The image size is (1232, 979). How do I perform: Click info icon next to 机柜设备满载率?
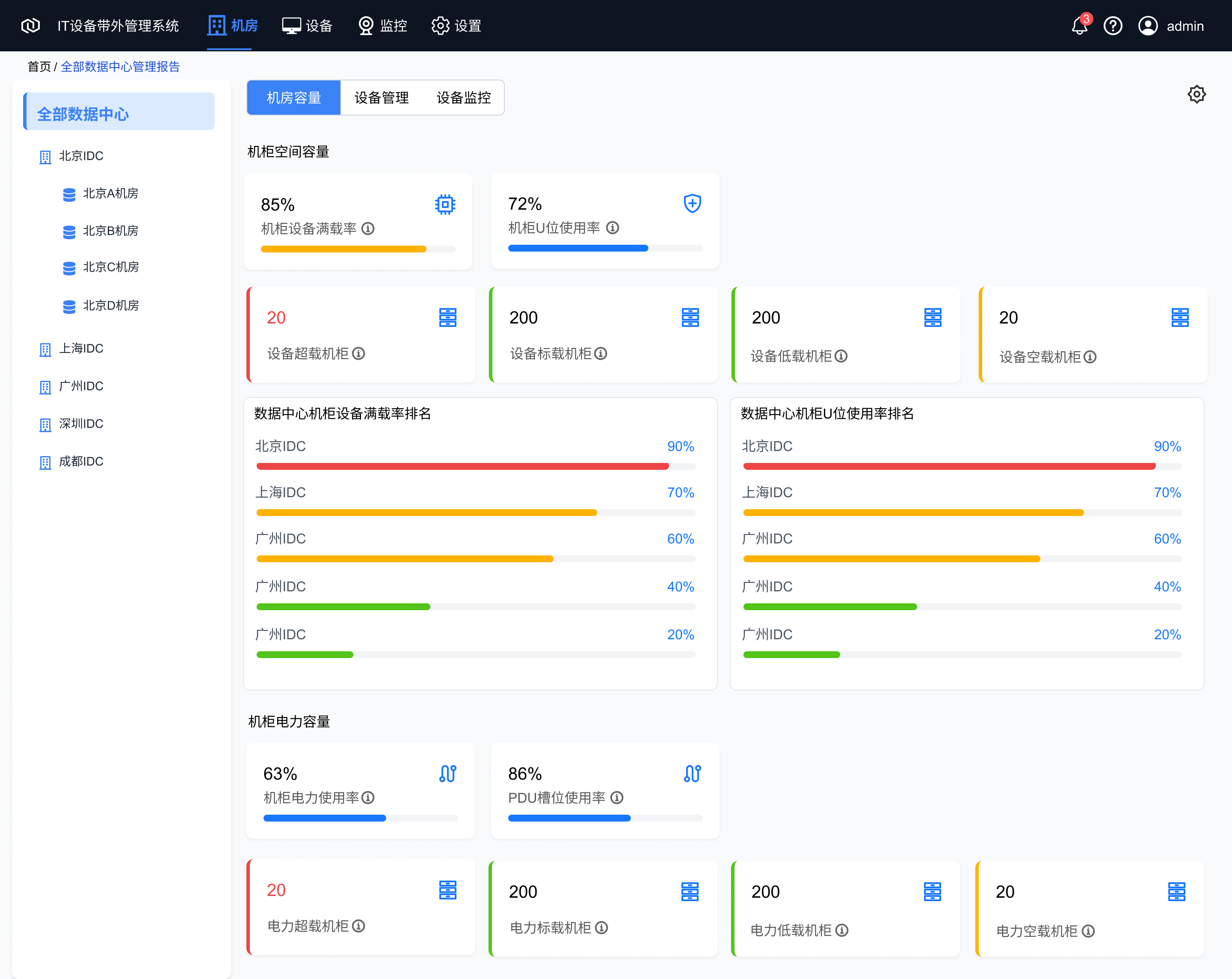coord(368,228)
